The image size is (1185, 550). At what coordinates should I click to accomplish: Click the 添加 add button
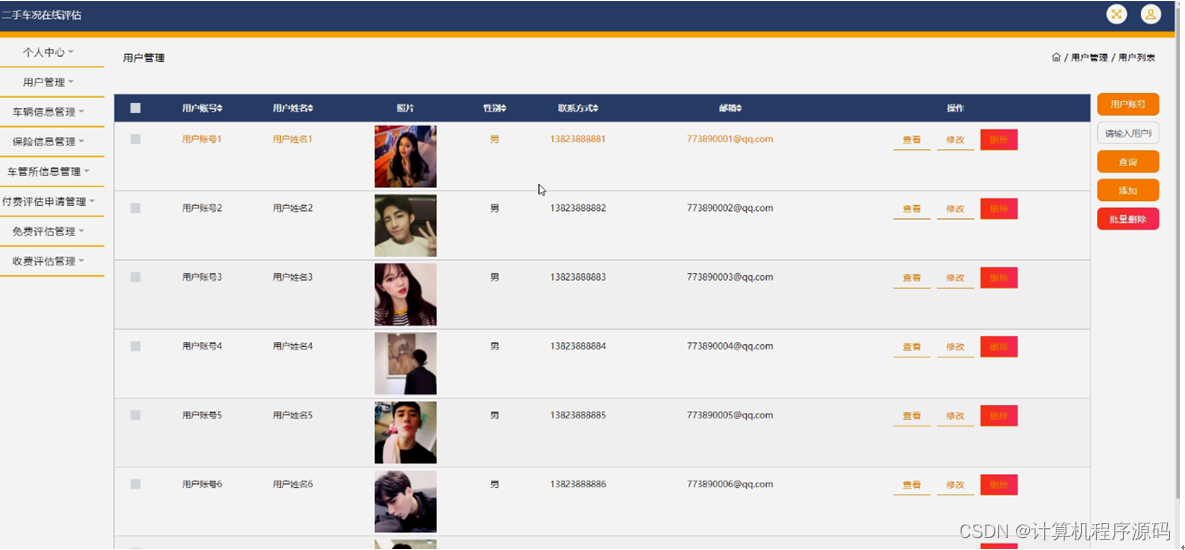point(1128,190)
